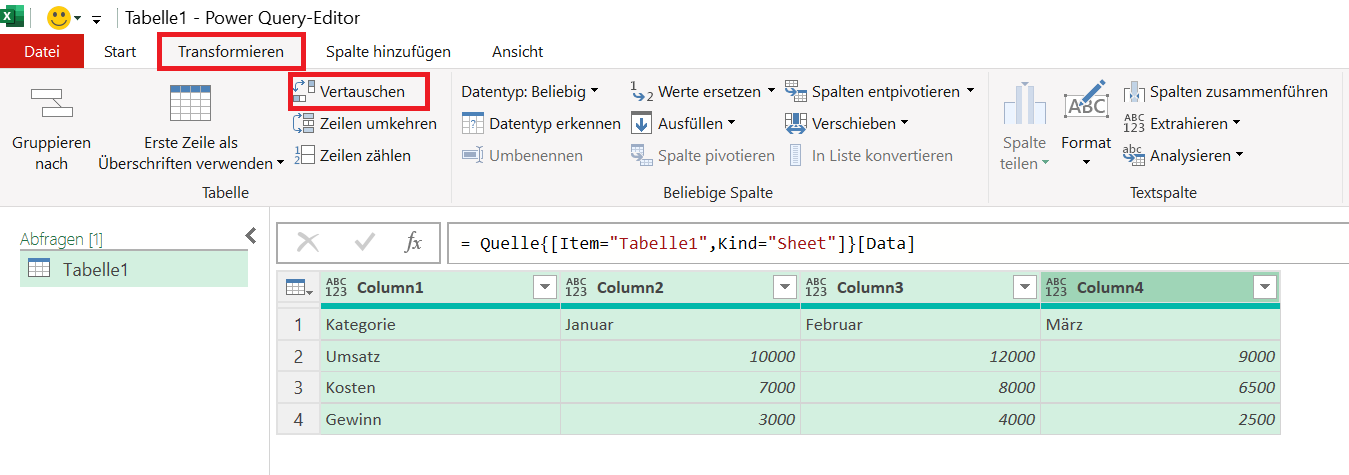The width and height of the screenshot is (1349, 475).
Task: Open the Column3 filter dropdown
Action: click(x=1025, y=288)
